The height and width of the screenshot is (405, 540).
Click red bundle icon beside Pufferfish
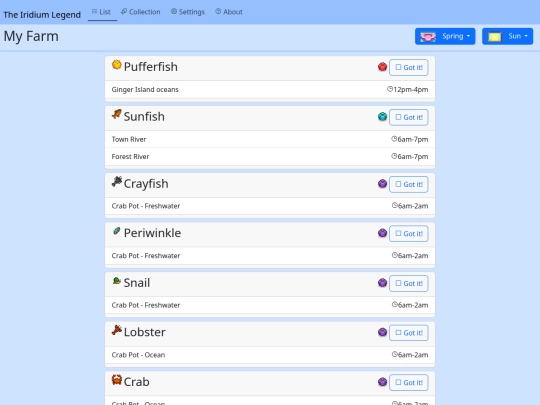click(x=382, y=67)
